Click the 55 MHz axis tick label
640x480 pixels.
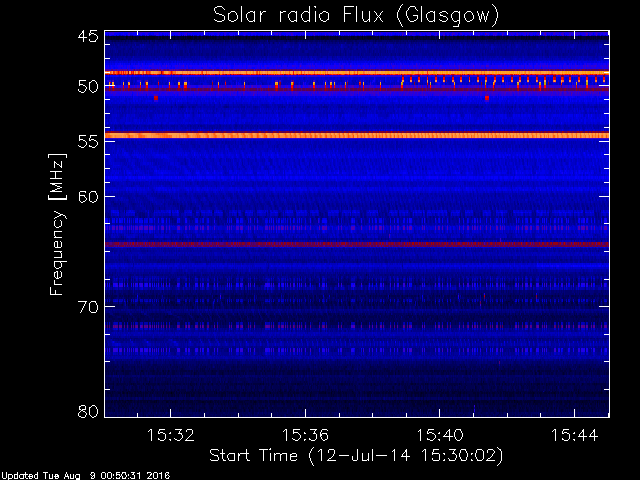tap(88, 142)
